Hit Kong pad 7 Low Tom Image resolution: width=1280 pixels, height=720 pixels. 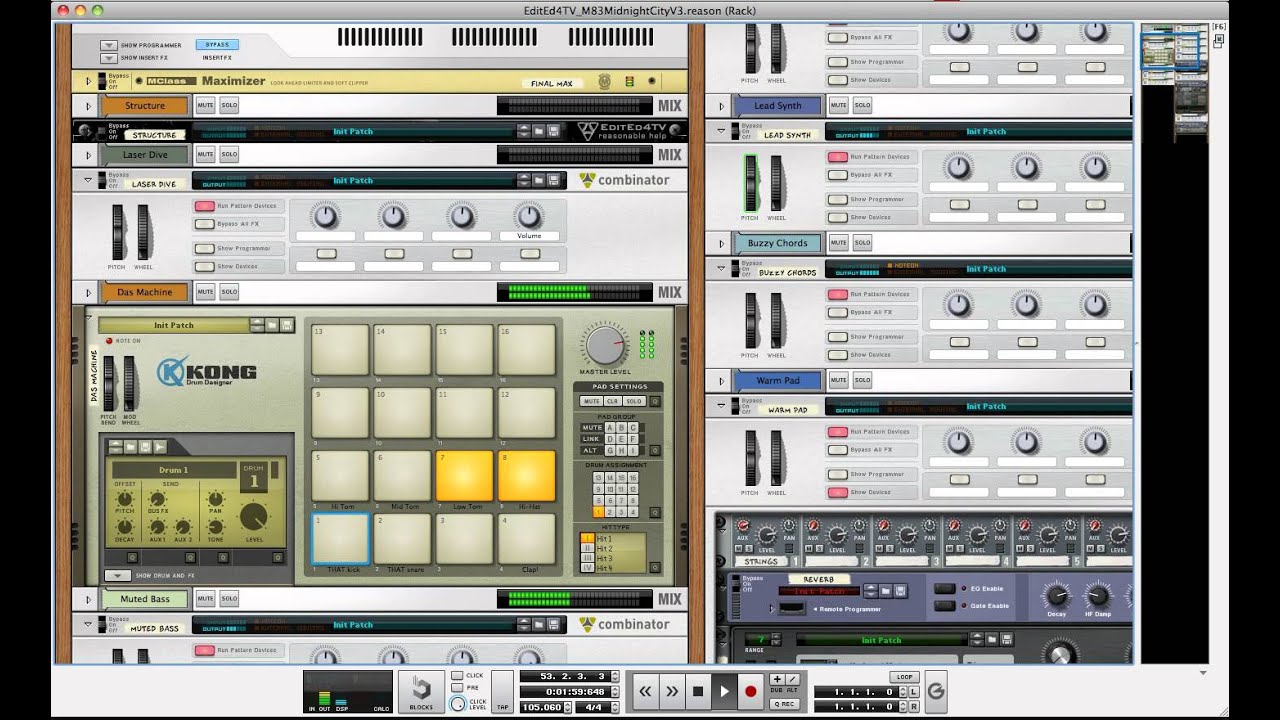pos(464,476)
